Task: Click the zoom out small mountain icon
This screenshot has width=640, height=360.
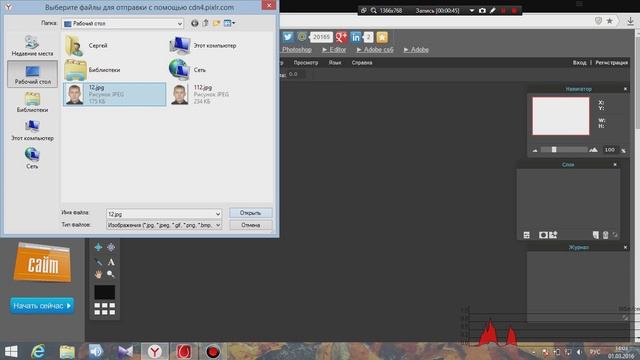Action: coord(535,150)
